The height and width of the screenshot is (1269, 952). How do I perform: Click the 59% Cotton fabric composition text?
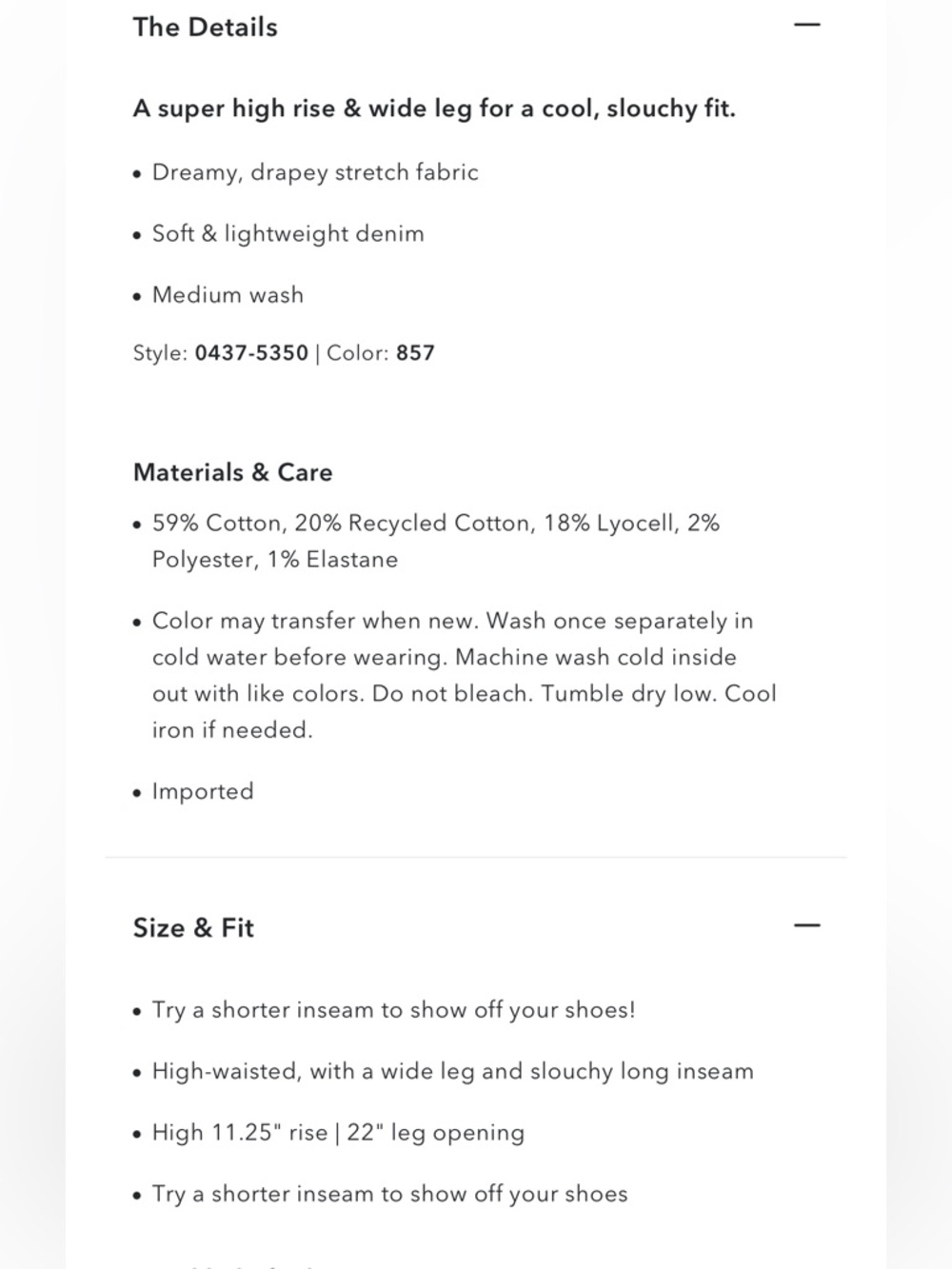[x=436, y=524]
